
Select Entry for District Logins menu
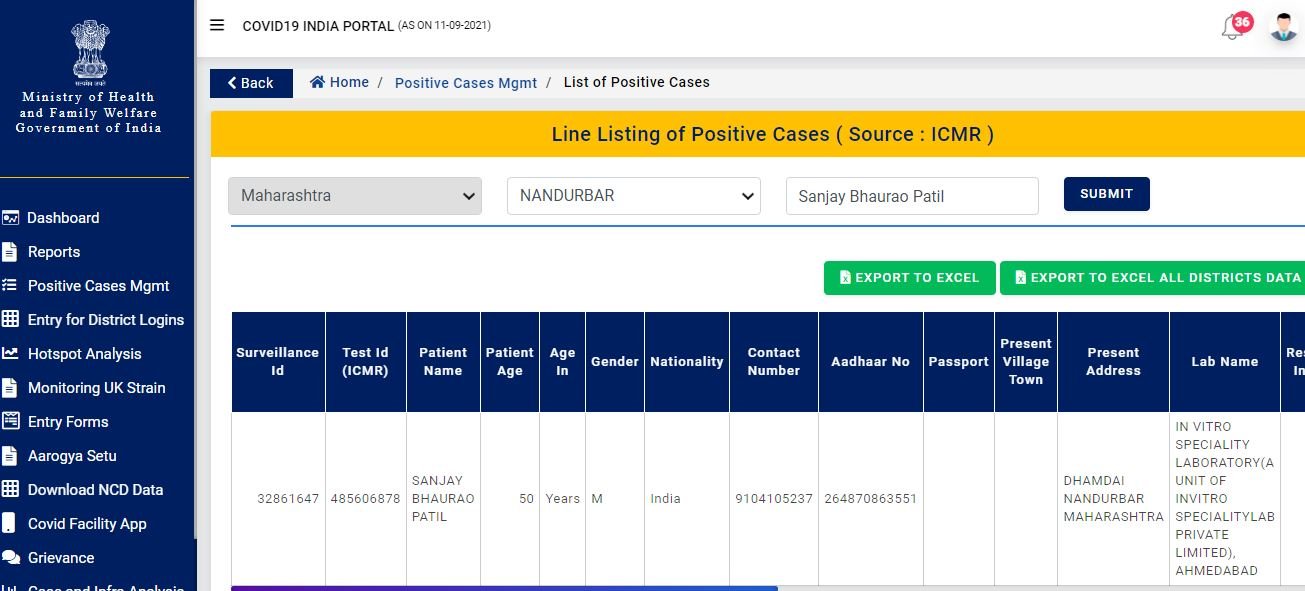tap(105, 320)
